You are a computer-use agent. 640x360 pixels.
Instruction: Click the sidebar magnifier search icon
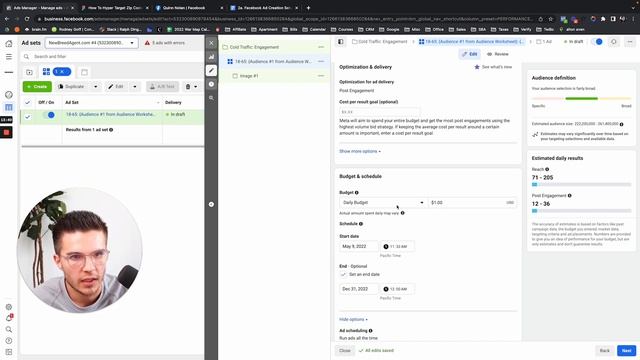click(x=9, y=329)
